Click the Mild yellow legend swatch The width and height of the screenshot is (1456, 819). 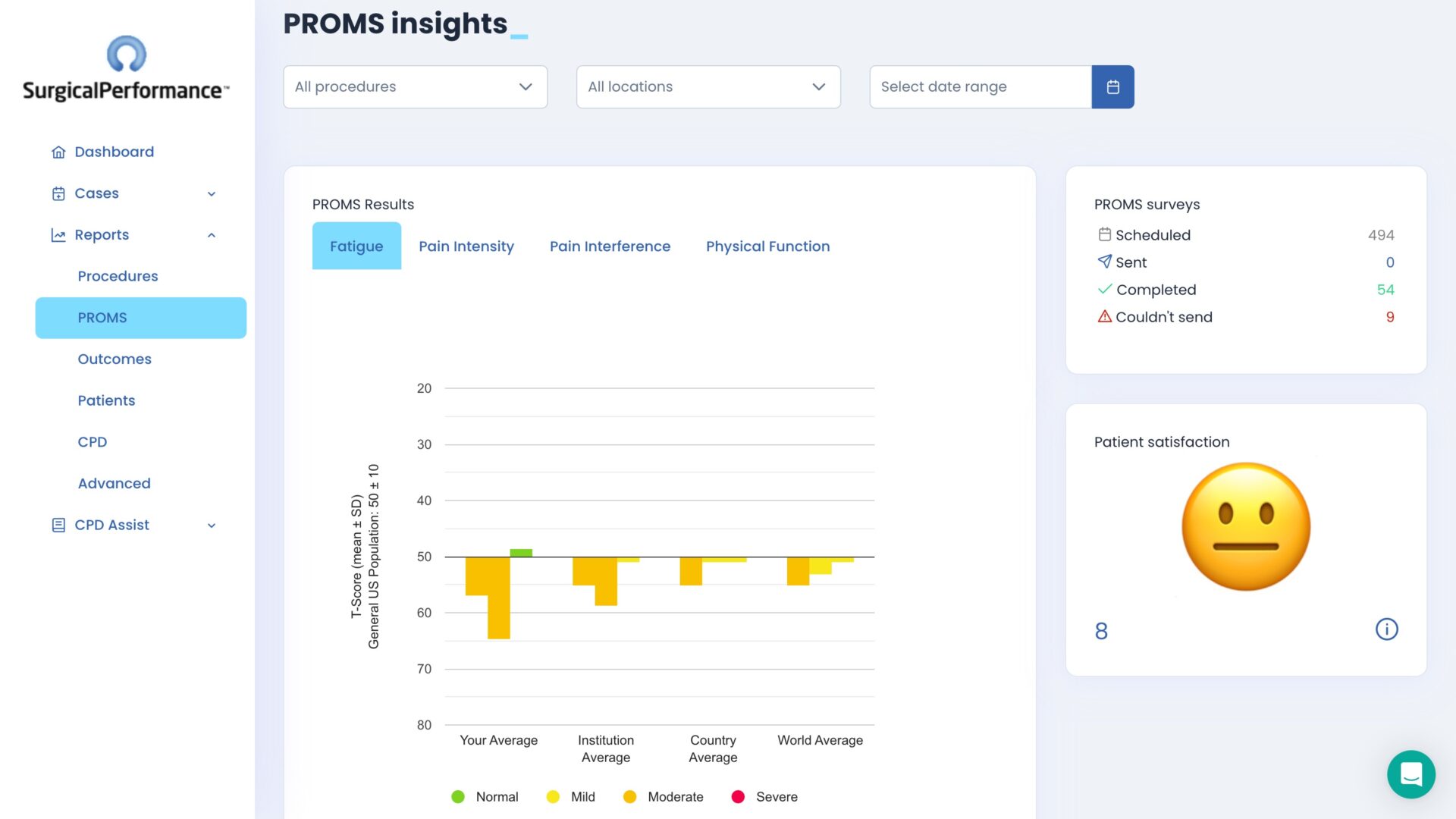coord(553,796)
